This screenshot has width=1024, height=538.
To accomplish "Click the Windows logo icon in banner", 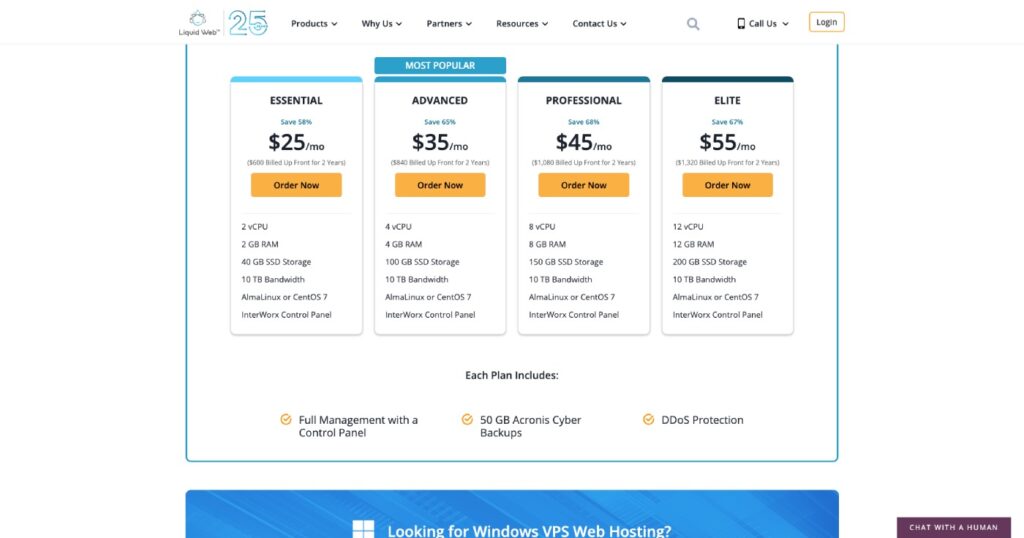I will [x=364, y=530].
